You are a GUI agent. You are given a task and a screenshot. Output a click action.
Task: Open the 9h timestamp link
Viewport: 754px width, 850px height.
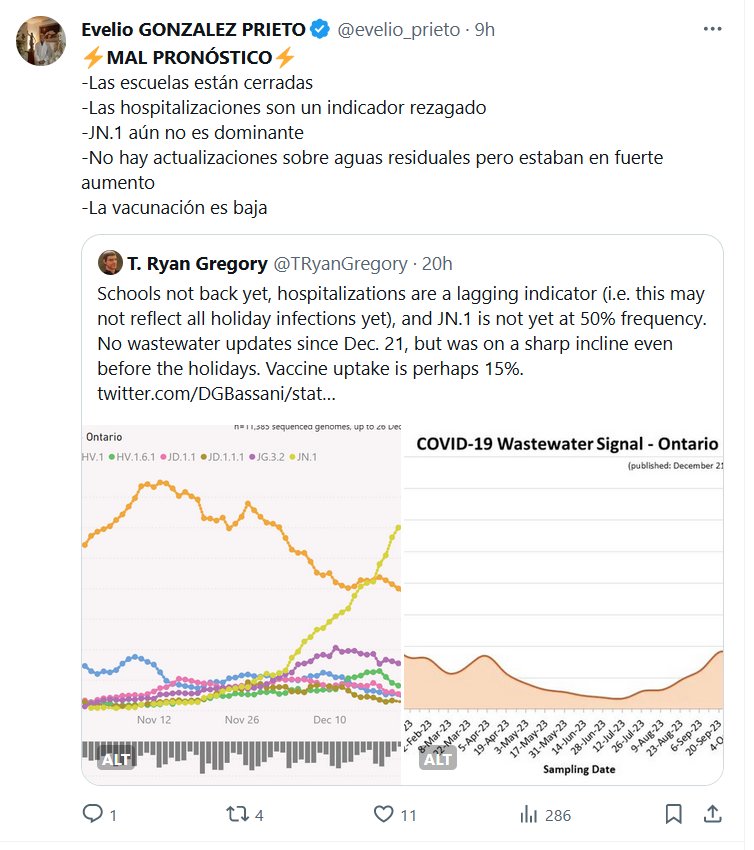click(x=485, y=30)
